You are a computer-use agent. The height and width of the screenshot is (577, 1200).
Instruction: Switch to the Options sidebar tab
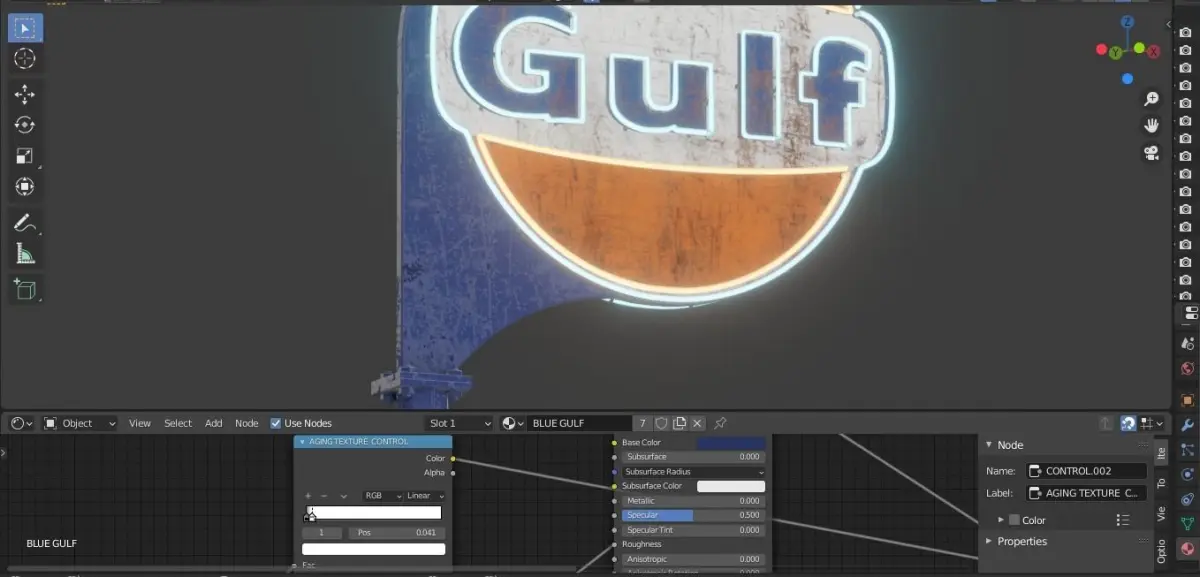pos(1161,551)
